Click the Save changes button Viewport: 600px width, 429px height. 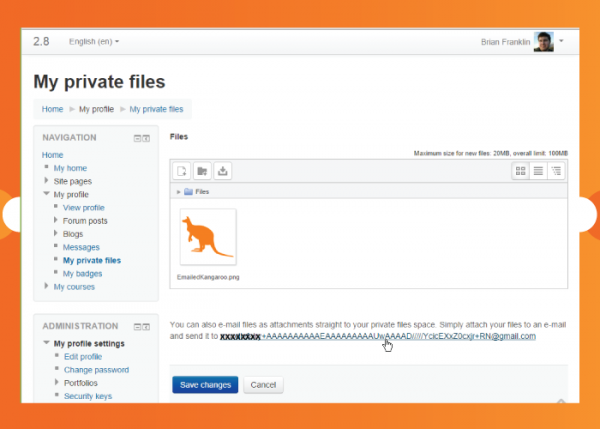tap(205, 384)
